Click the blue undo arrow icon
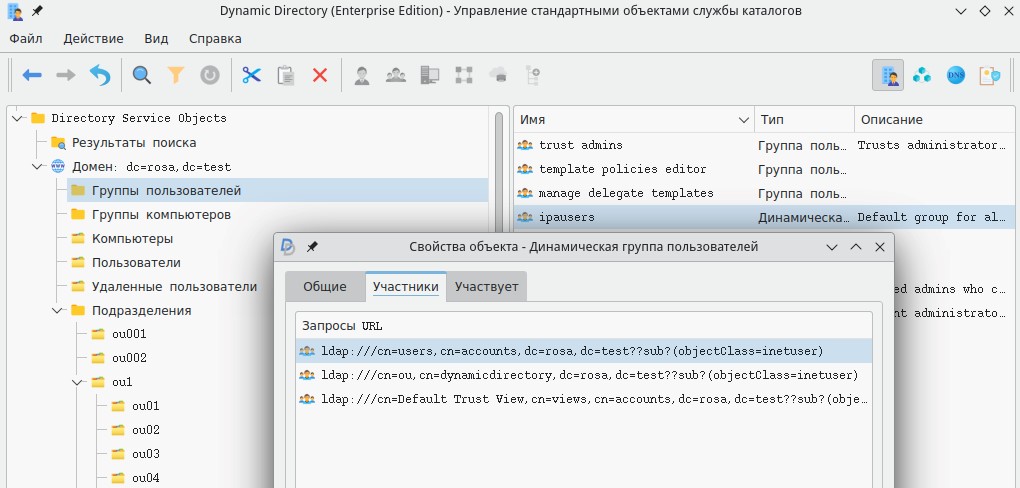 pos(100,75)
